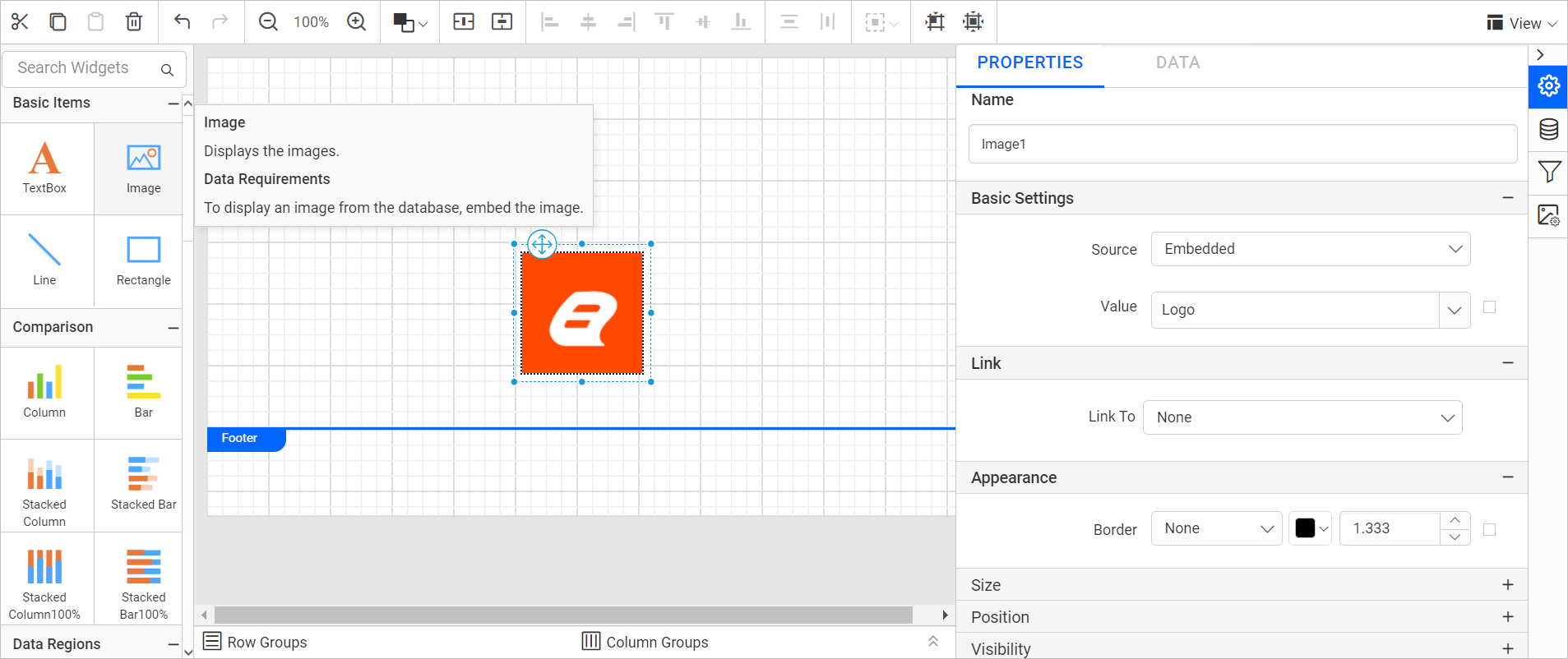Select the TextBox widget
Viewport: 1568px width, 659px height.
click(45, 169)
